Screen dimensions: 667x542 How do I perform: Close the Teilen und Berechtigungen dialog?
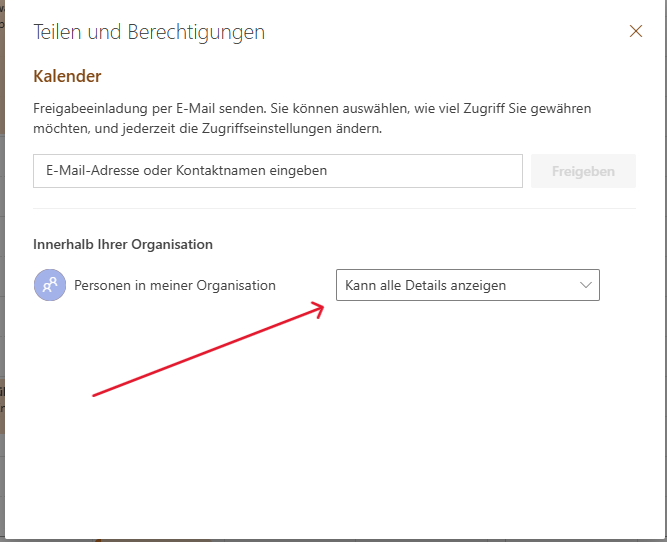[x=635, y=31]
